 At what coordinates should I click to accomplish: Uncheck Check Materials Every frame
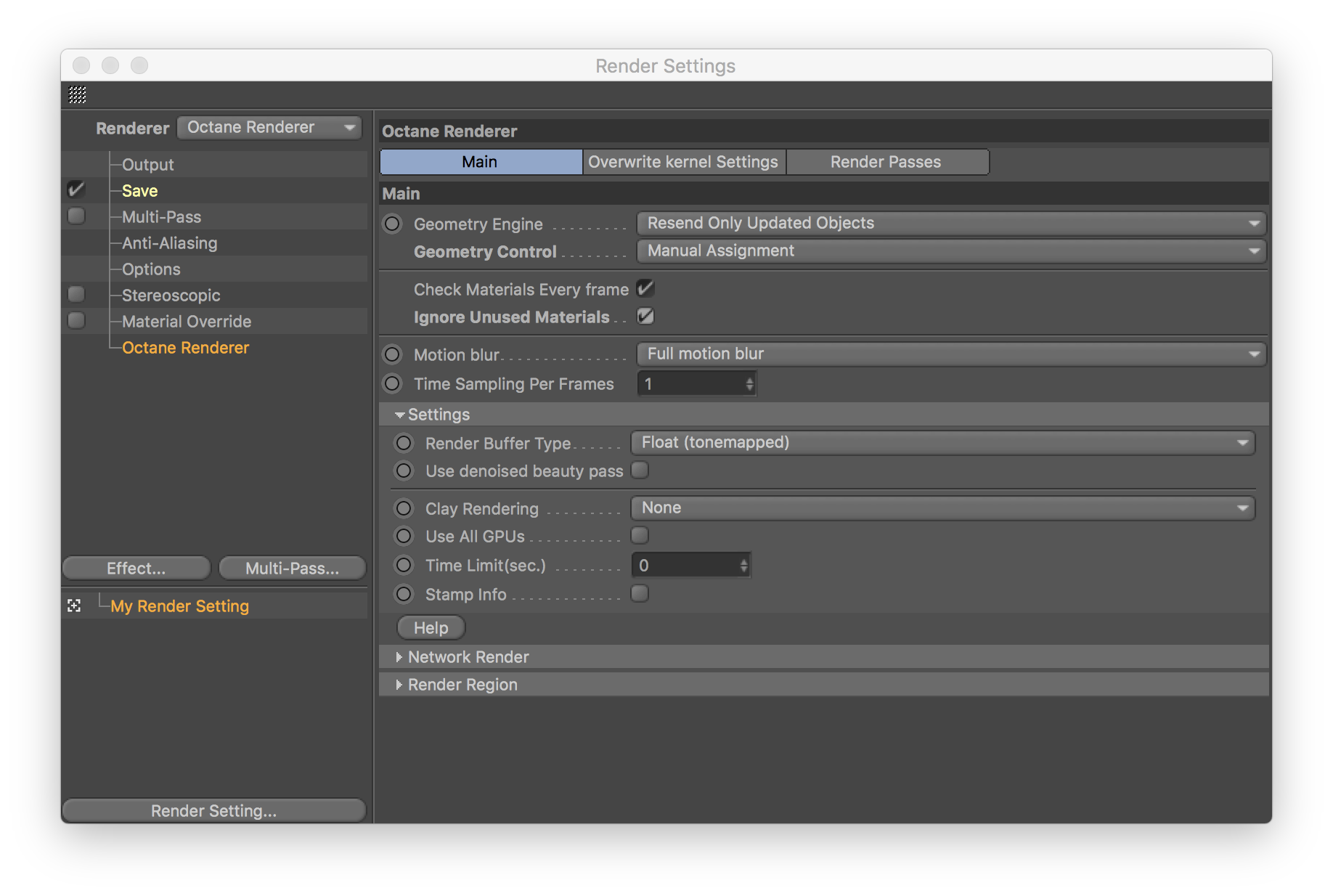tap(645, 288)
